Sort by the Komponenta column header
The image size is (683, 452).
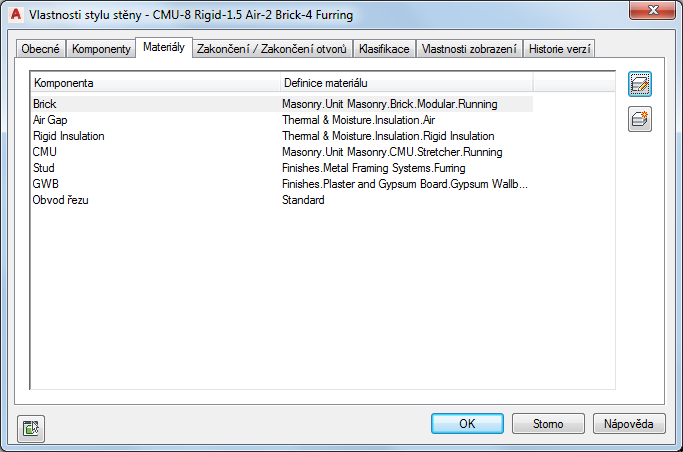pyautogui.click(x=155, y=82)
